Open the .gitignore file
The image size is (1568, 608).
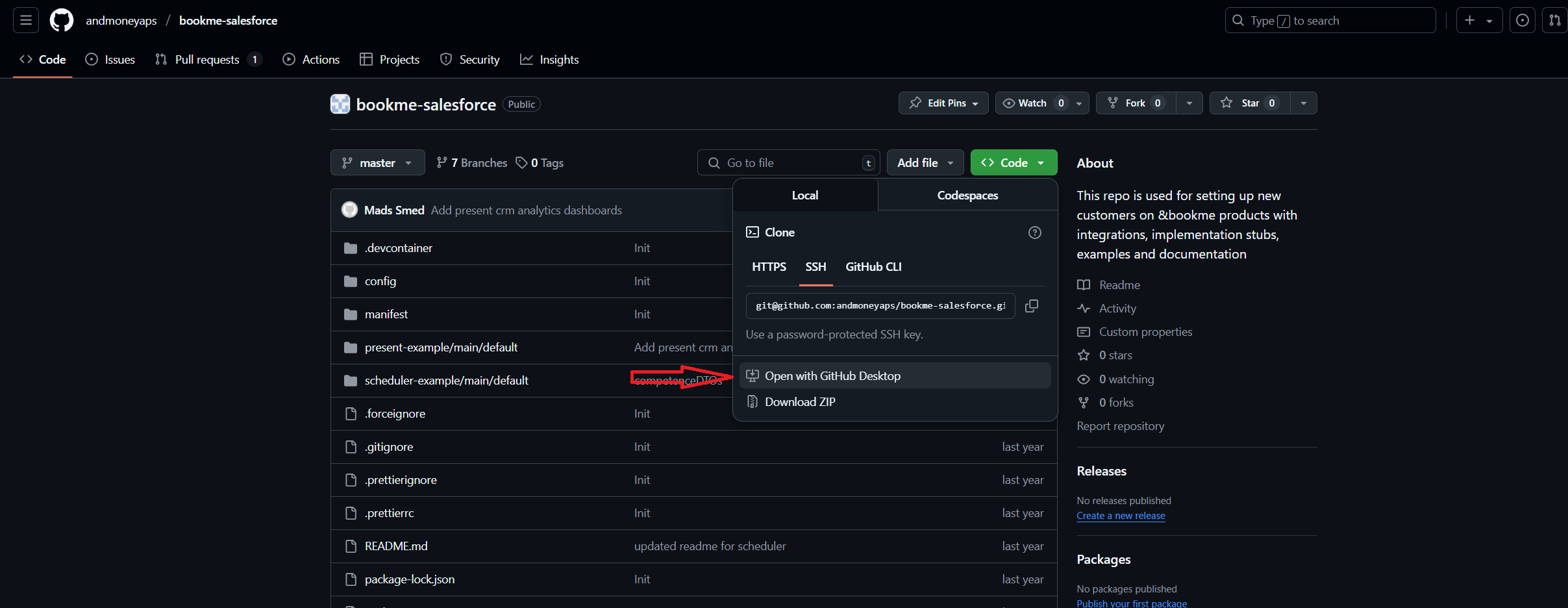388,446
